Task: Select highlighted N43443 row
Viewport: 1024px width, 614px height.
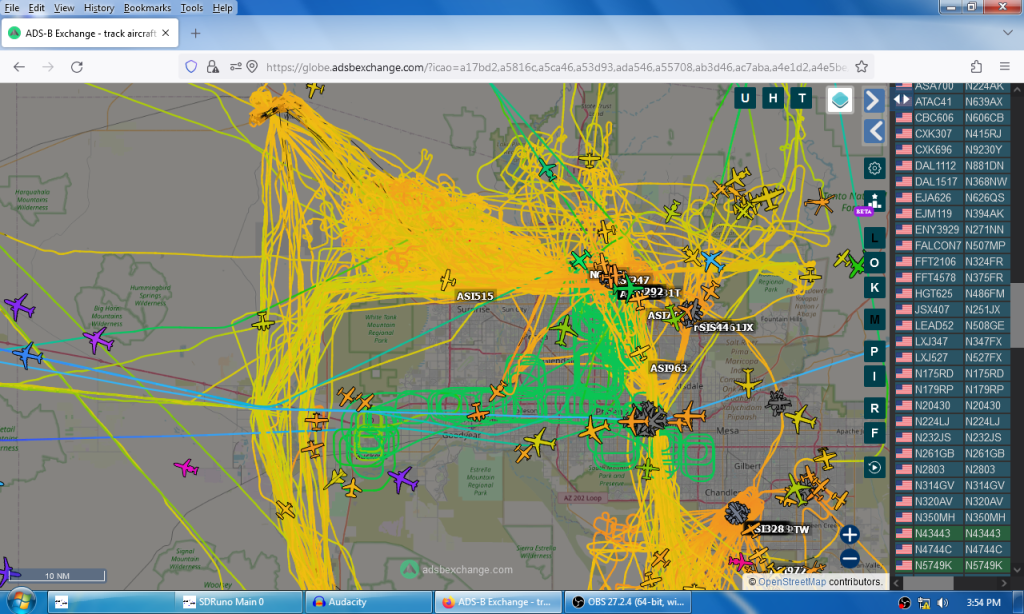Action: (952, 534)
